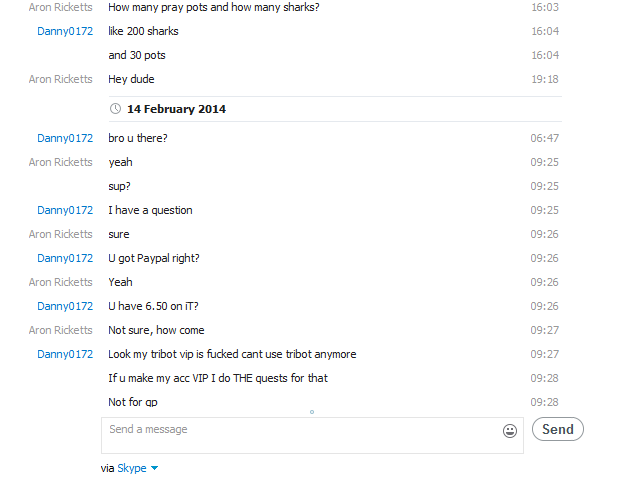Select the 'U have 6.50 on iT?' message
The image size is (640, 482).
[x=153, y=306]
